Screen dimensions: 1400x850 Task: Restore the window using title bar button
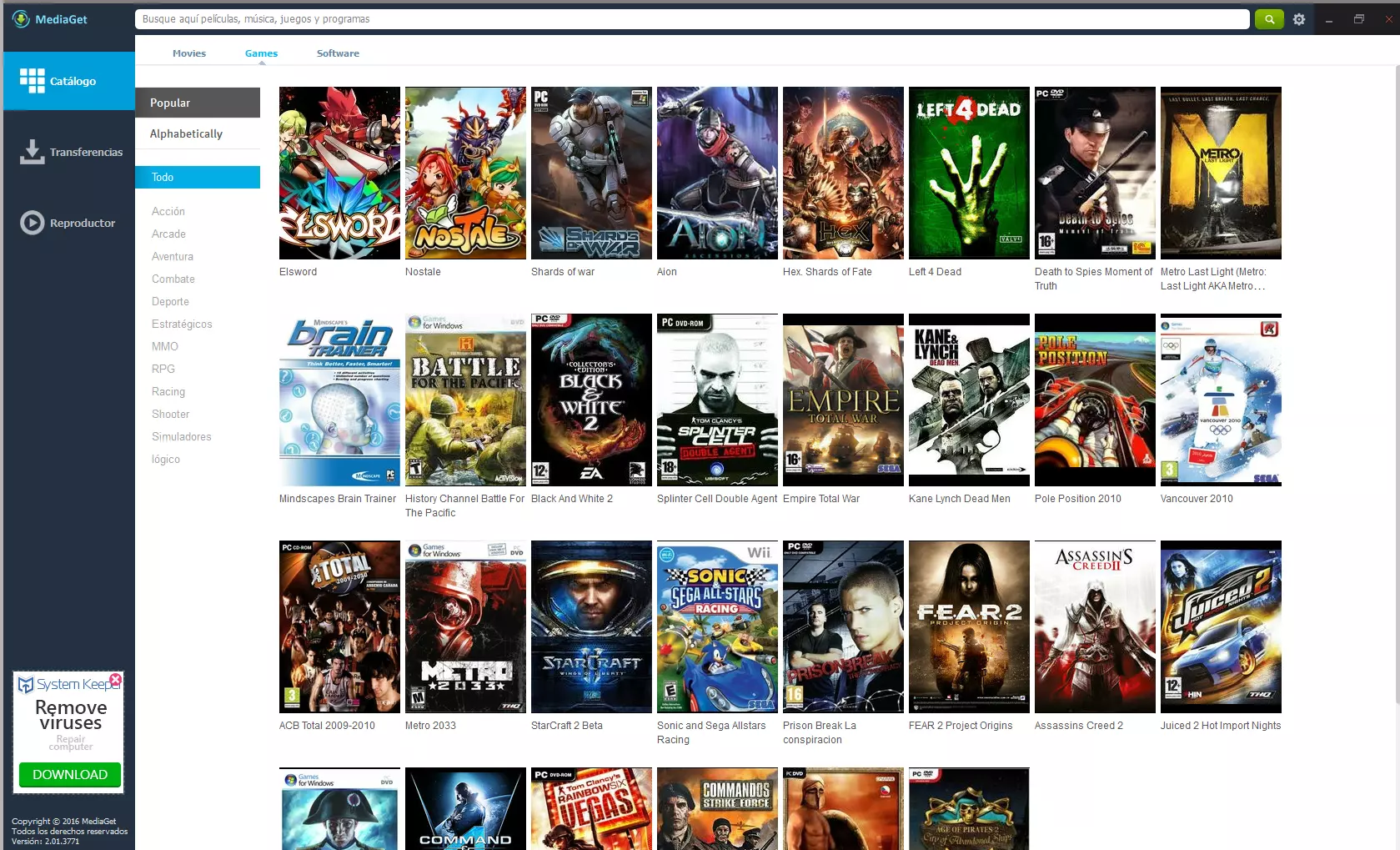1359,19
